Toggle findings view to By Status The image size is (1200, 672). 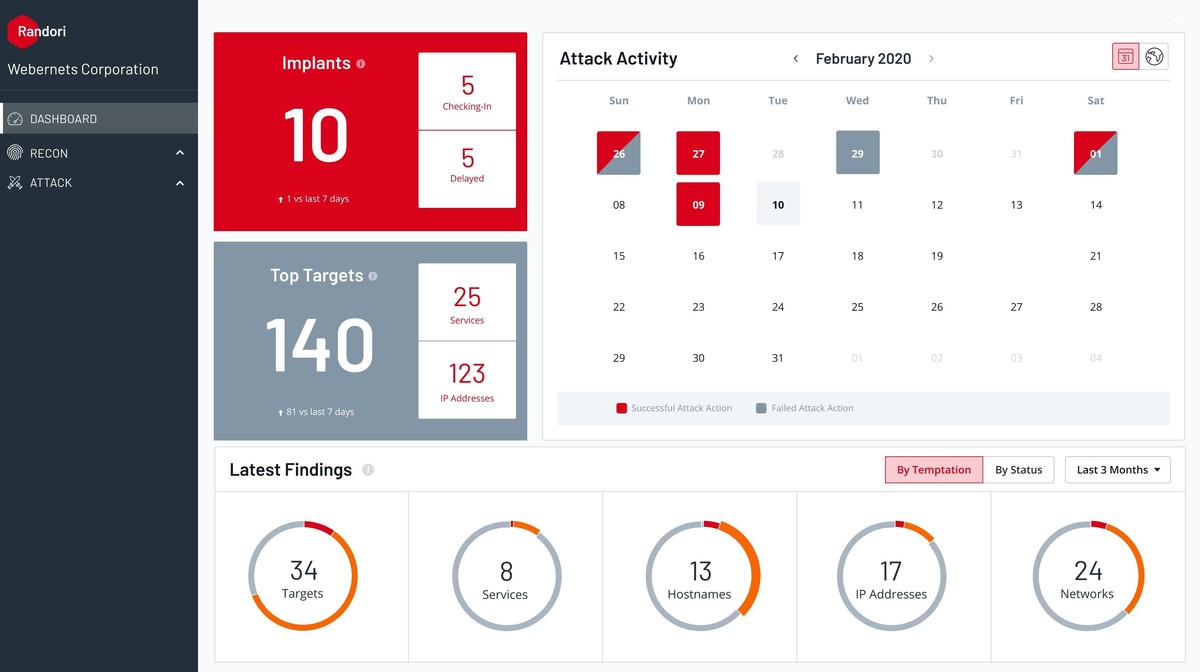(1018, 470)
